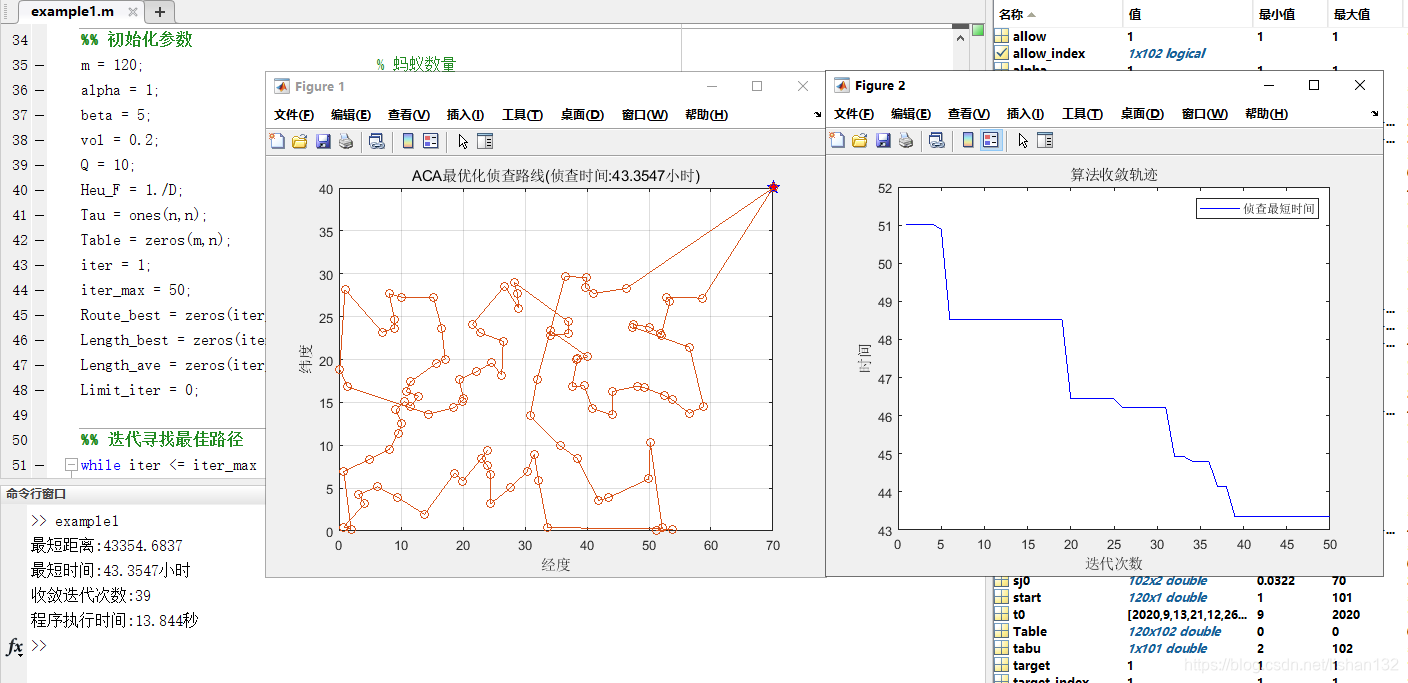Select the target variable name in workspace
Screen dimensions: 1408x683
coord(1032,665)
